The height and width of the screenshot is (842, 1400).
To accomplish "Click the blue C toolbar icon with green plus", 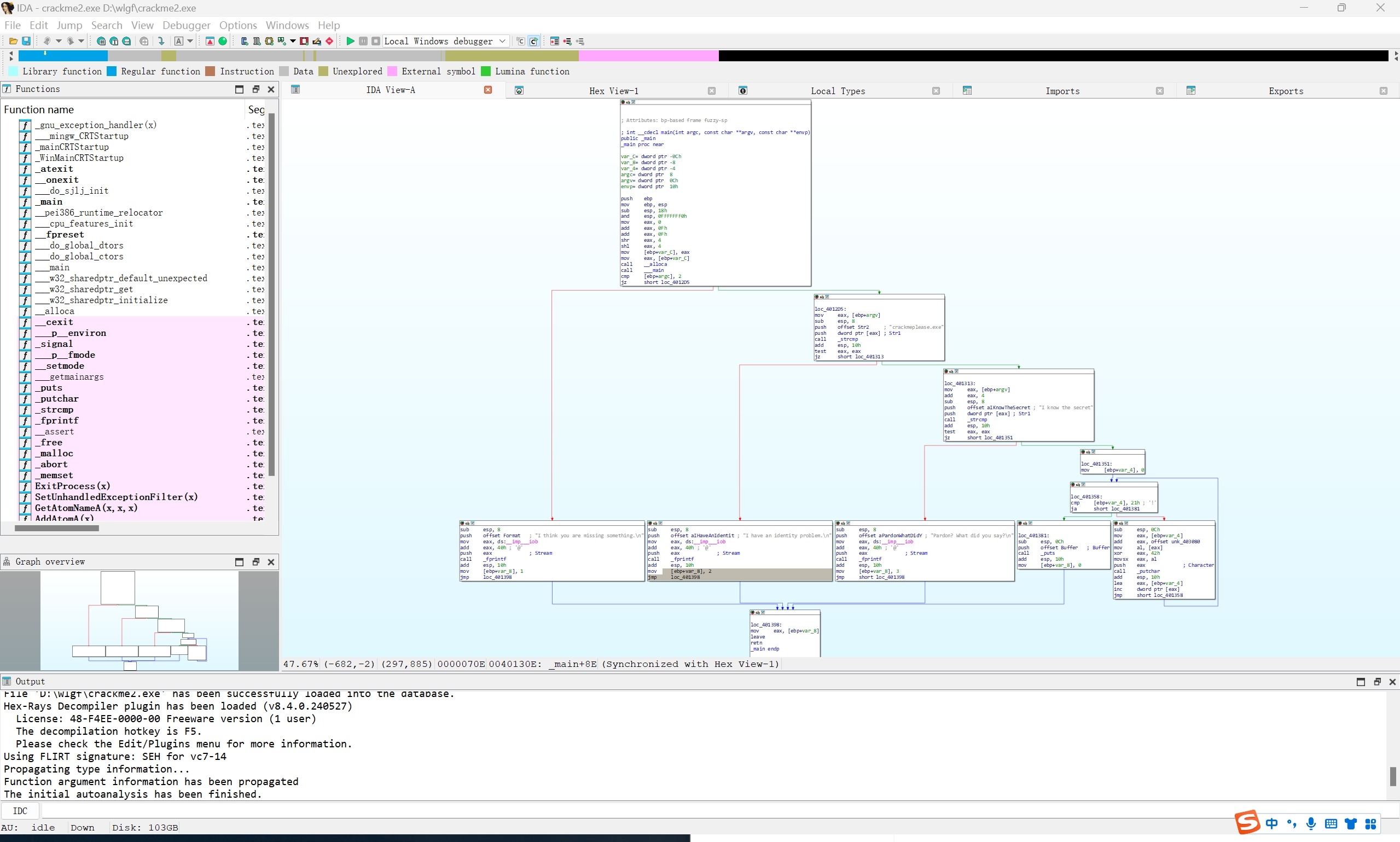I will (245, 41).
